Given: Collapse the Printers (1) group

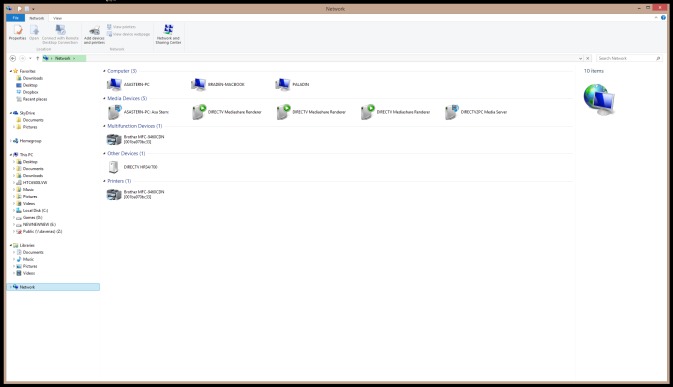Looking at the screenshot, I should coord(104,181).
